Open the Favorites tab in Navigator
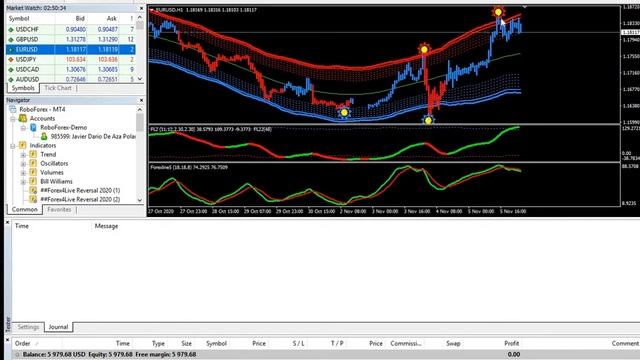The width and height of the screenshot is (640, 360). point(59,209)
